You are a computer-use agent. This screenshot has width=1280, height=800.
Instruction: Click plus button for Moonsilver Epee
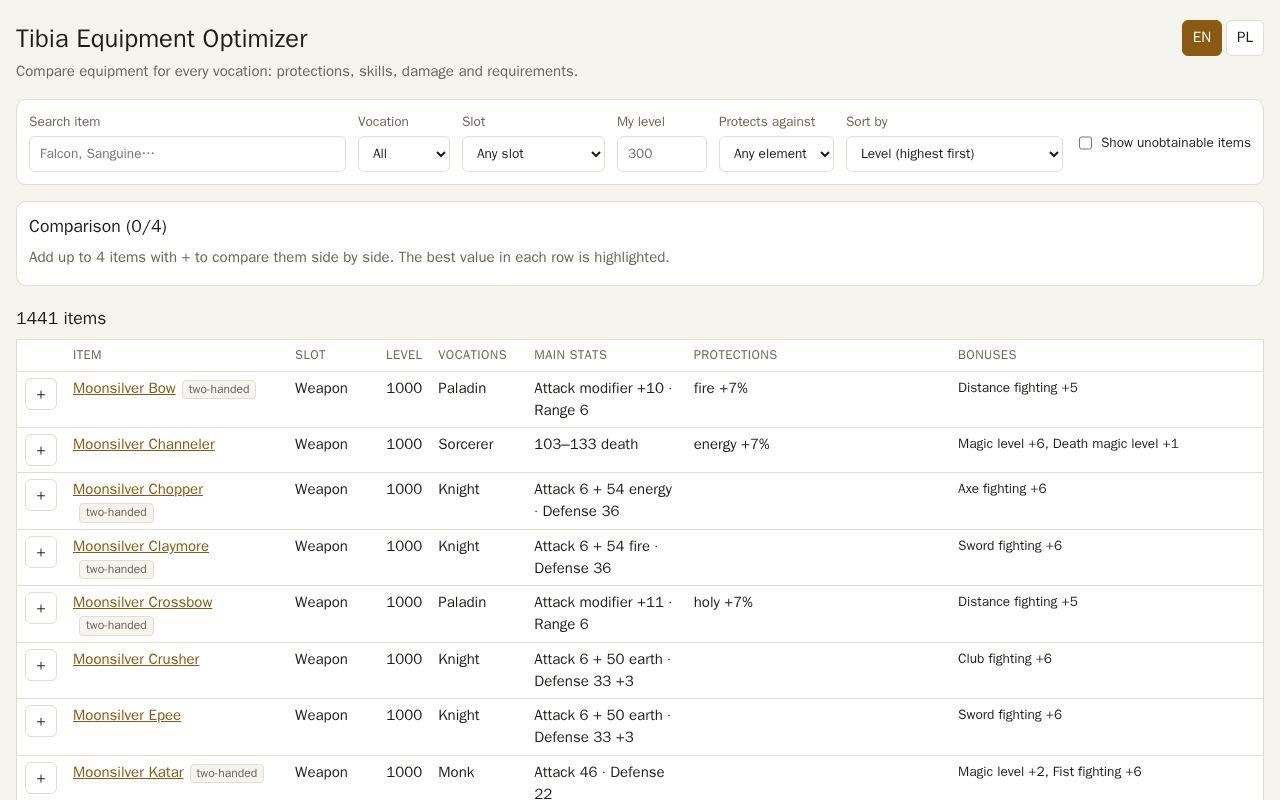41,721
